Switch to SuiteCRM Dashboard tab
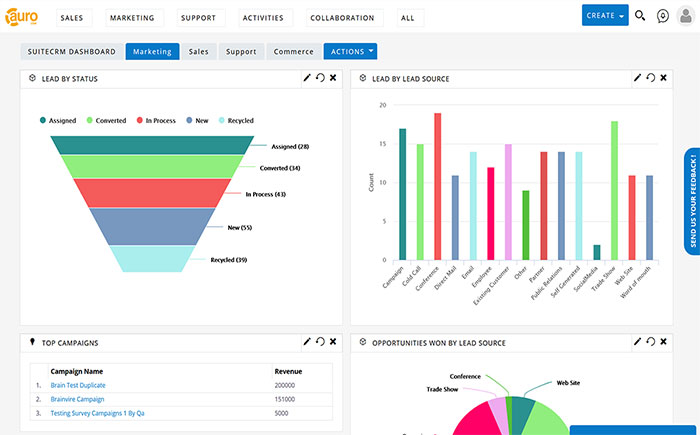The width and height of the screenshot is (700, 435). pos(72,51)
